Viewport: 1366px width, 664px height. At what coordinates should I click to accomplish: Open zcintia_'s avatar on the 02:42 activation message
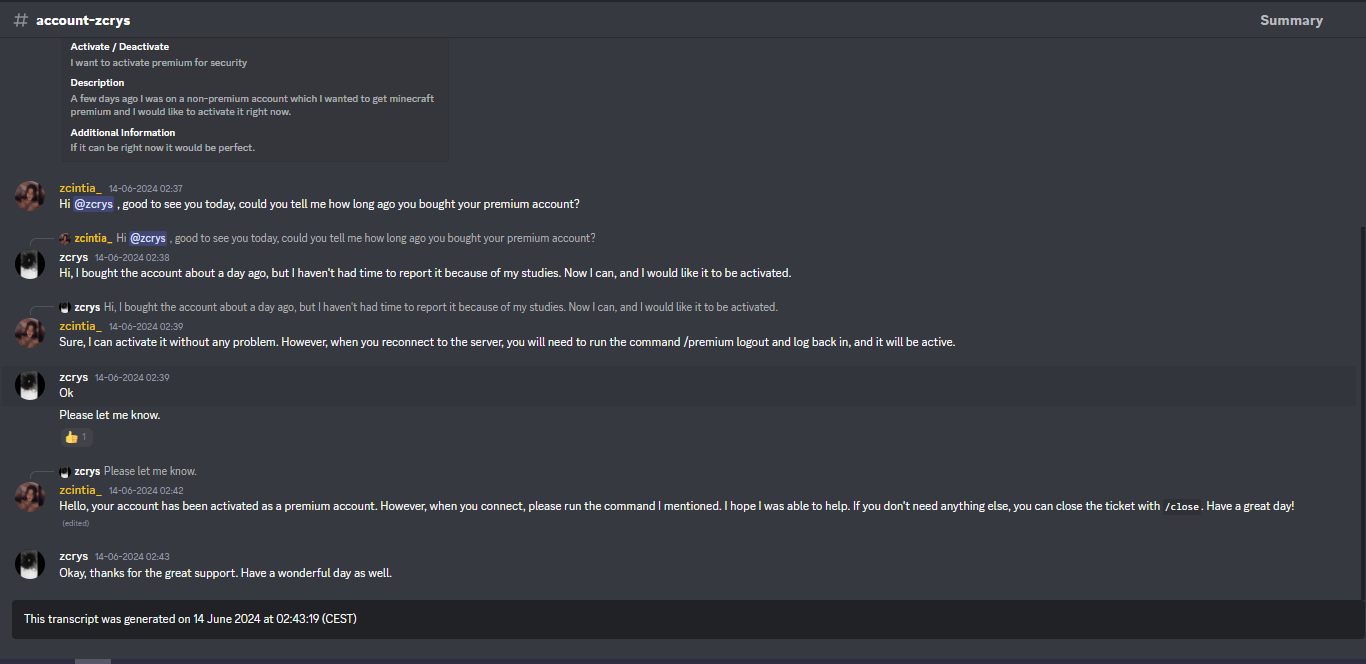tap(29, 498)
